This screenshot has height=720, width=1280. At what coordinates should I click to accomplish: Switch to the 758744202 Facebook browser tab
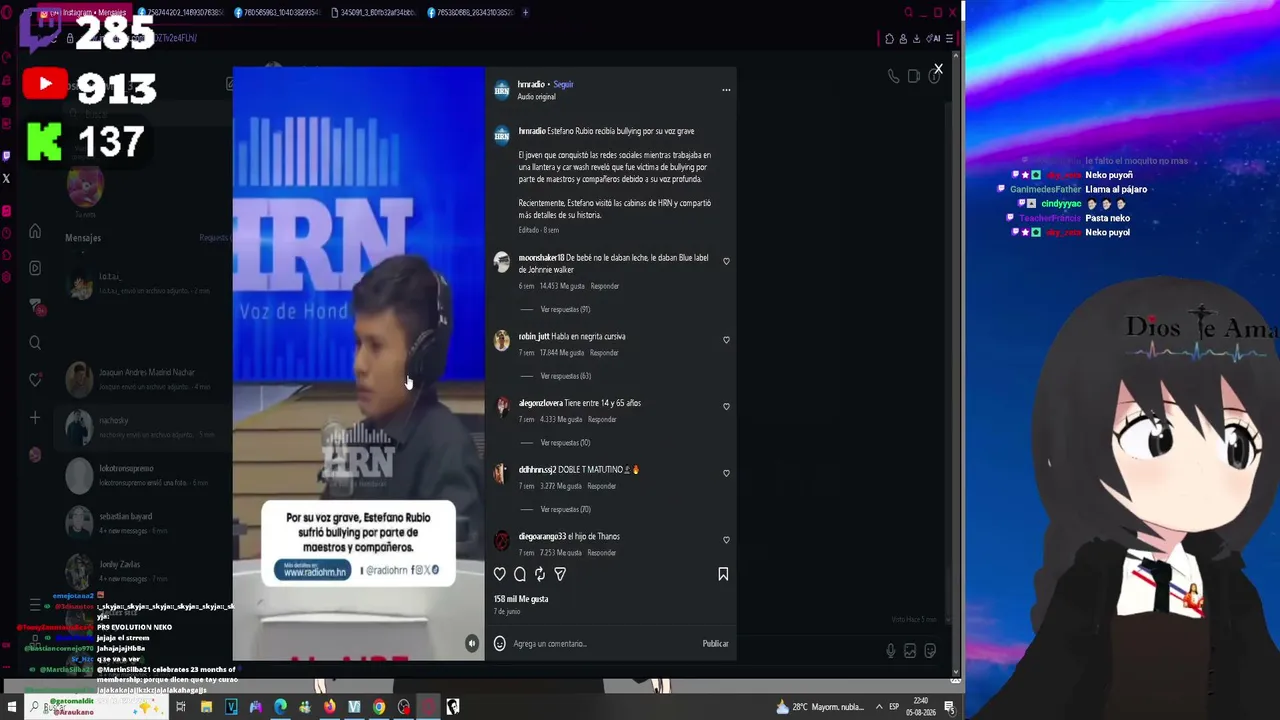pyautogui.click(x=182, y=13)
